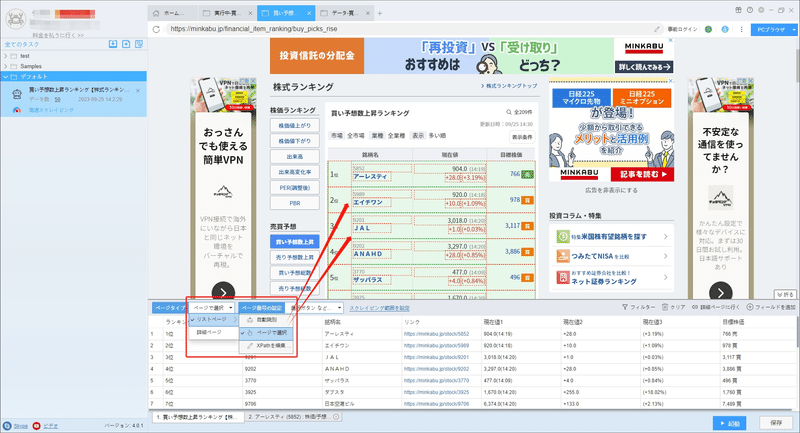Click the arrow button on left VPN ad
This screenshot has width=800, height=433.
223,292
